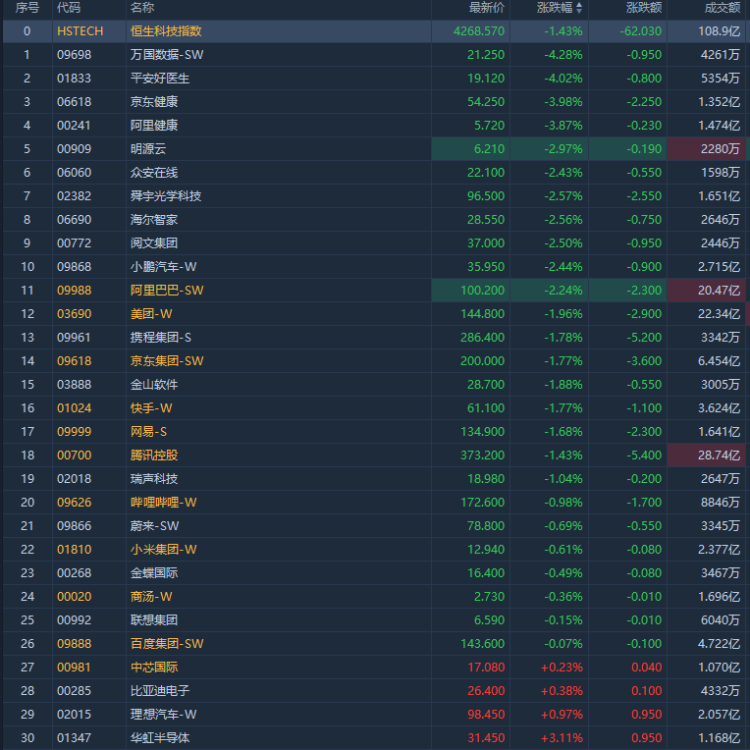Click latest price 100.200
Viewport: 750px width, 750px height.
[482, 290]
